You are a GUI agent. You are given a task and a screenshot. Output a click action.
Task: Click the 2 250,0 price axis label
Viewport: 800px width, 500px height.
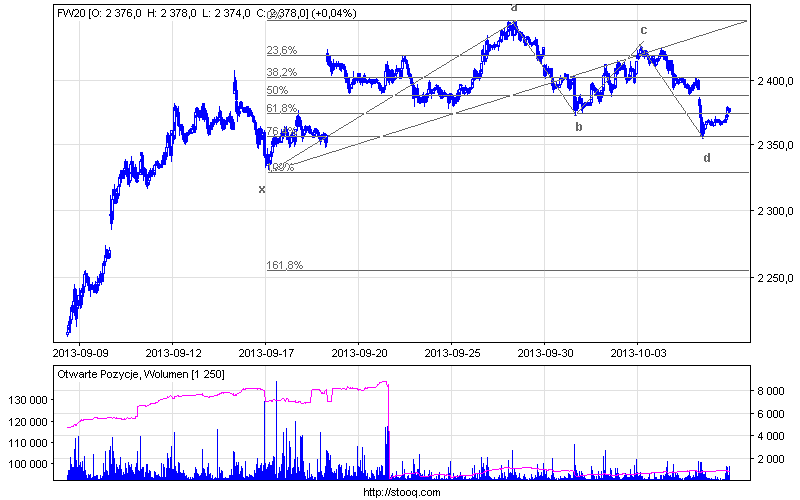point(775,278)
